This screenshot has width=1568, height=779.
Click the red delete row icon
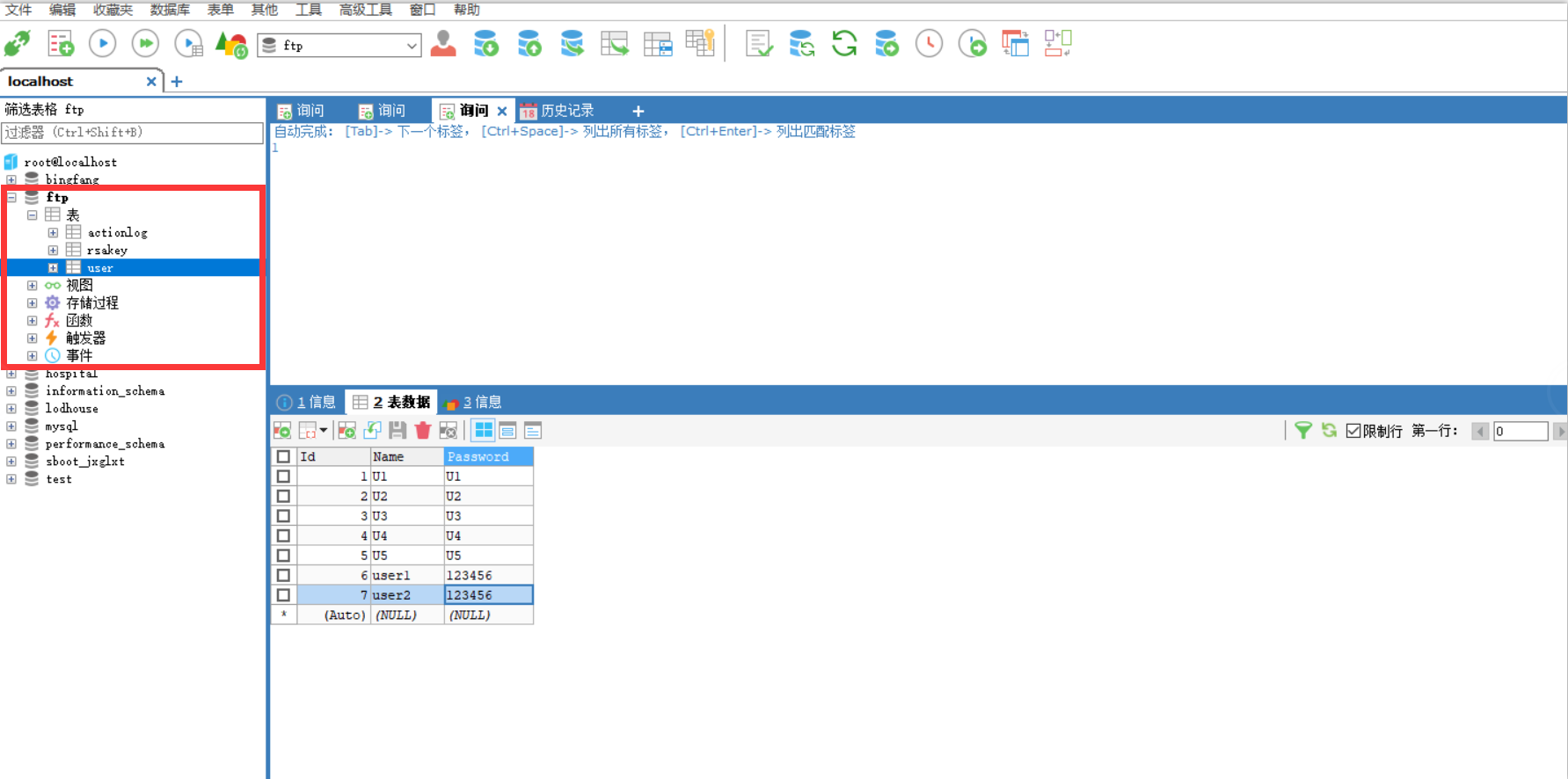[x=423, y=431]
